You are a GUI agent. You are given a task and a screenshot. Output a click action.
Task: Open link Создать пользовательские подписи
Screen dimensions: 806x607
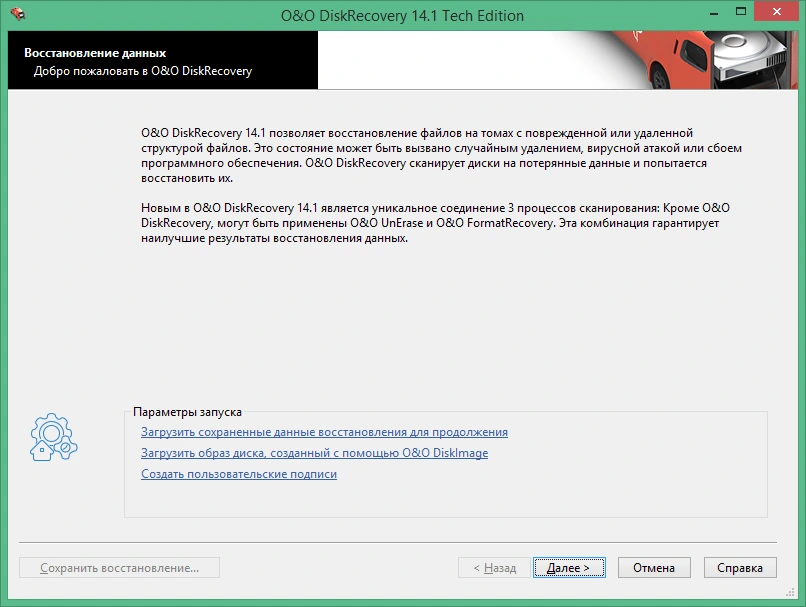tap(239, 474)
